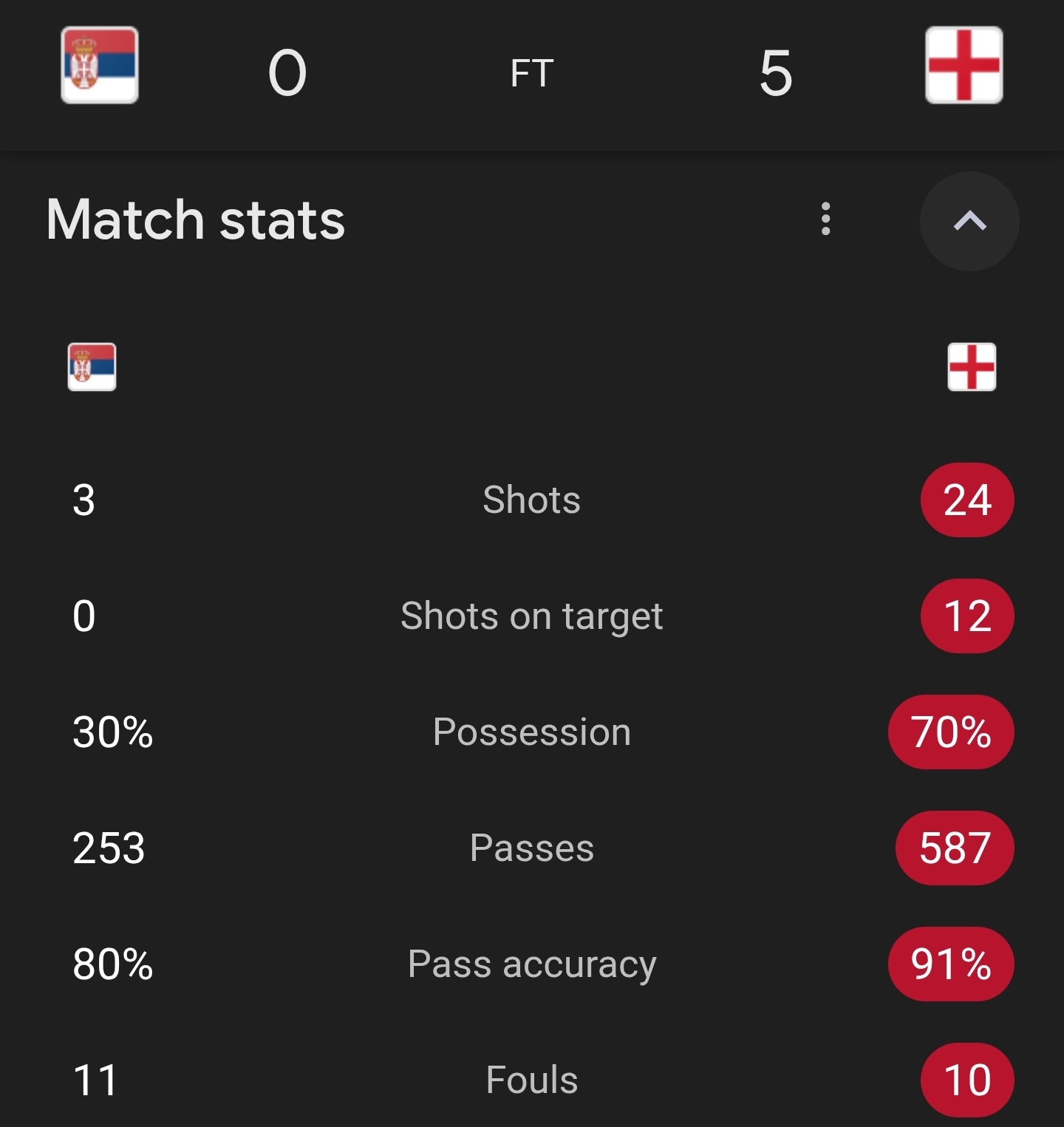Click the 587 passes badge

955,848
